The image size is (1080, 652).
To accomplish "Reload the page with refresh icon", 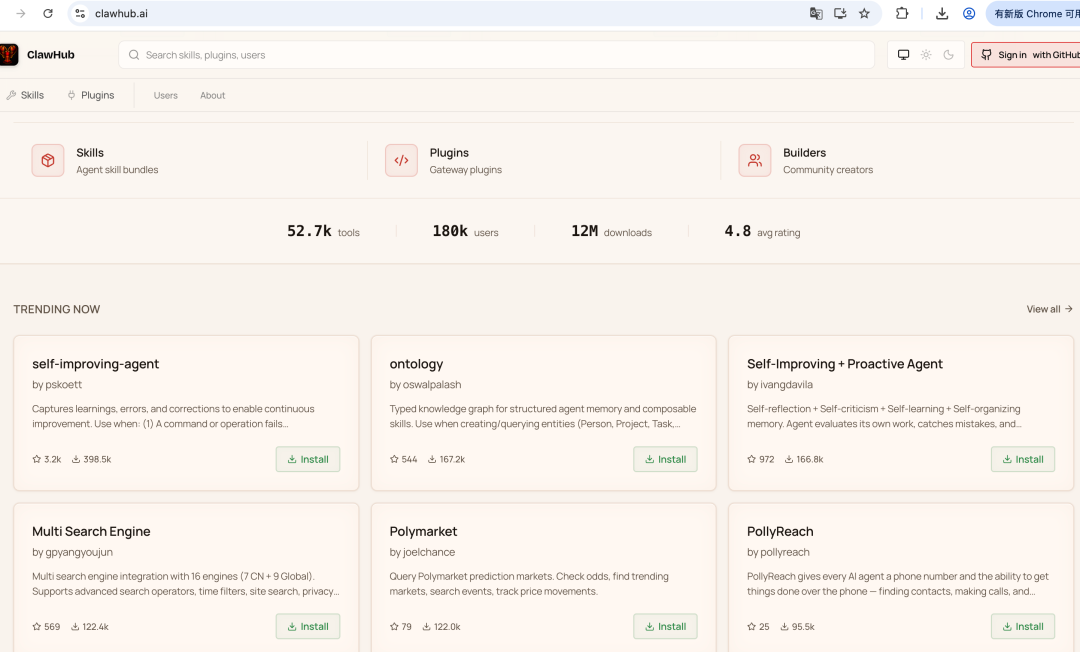I will point(48,13).
